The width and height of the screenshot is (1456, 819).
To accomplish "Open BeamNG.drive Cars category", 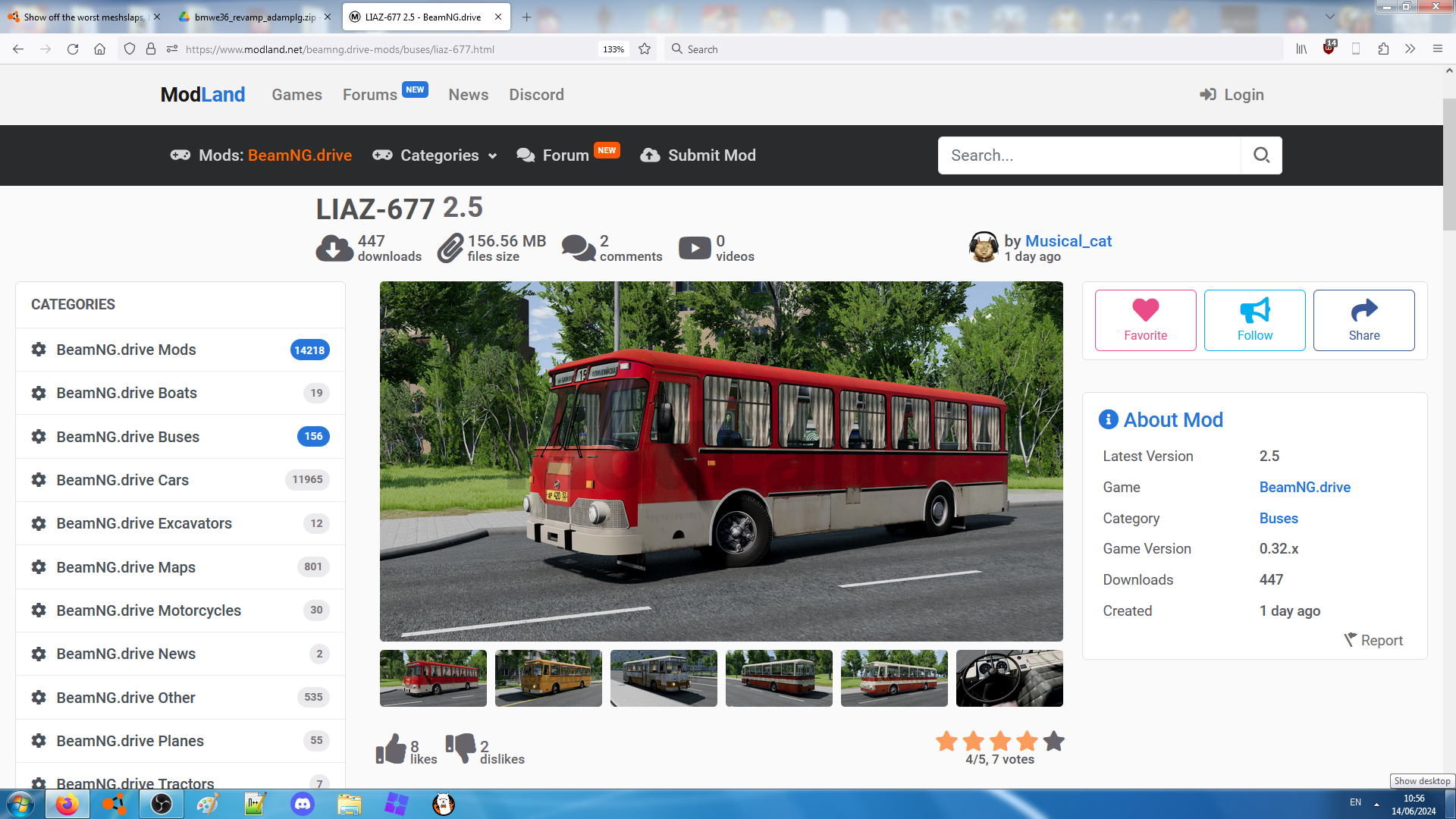I will click(180, 480).
